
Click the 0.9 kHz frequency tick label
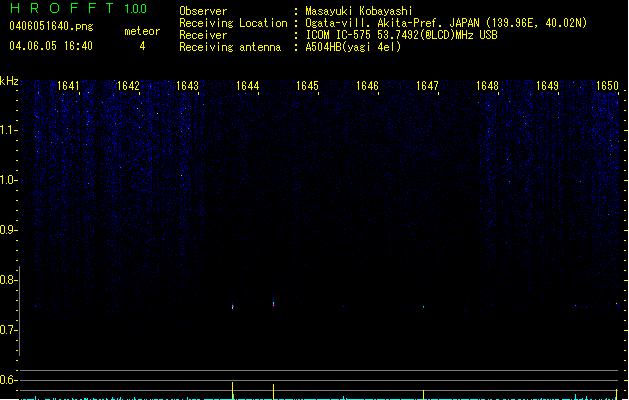(8, 230)
